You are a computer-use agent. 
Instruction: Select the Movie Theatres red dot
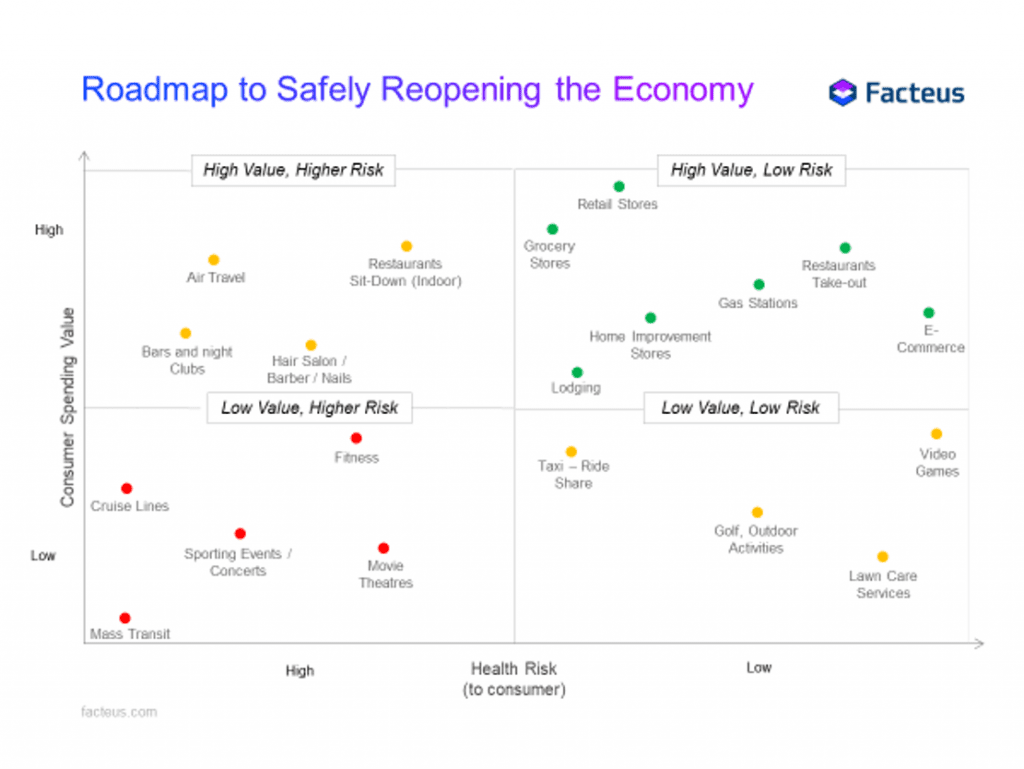383,548
